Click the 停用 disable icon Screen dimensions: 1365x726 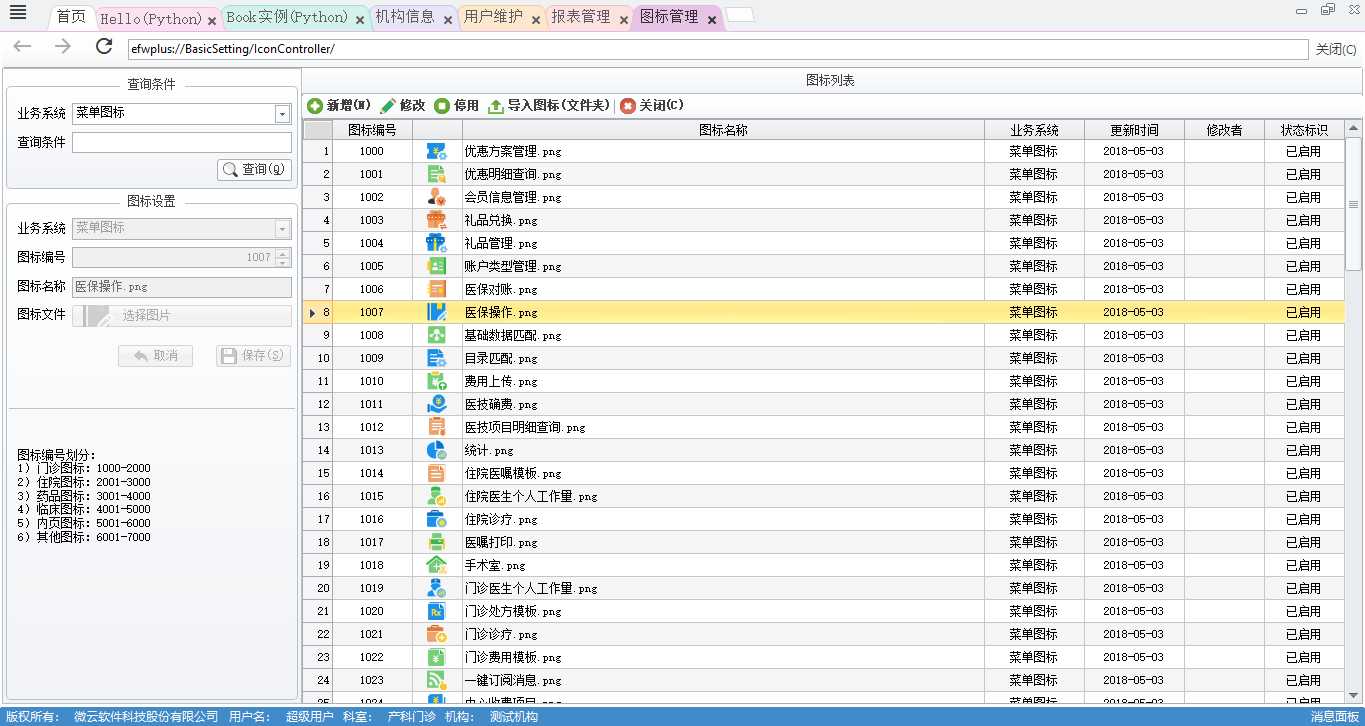click(x=442, y=106)
